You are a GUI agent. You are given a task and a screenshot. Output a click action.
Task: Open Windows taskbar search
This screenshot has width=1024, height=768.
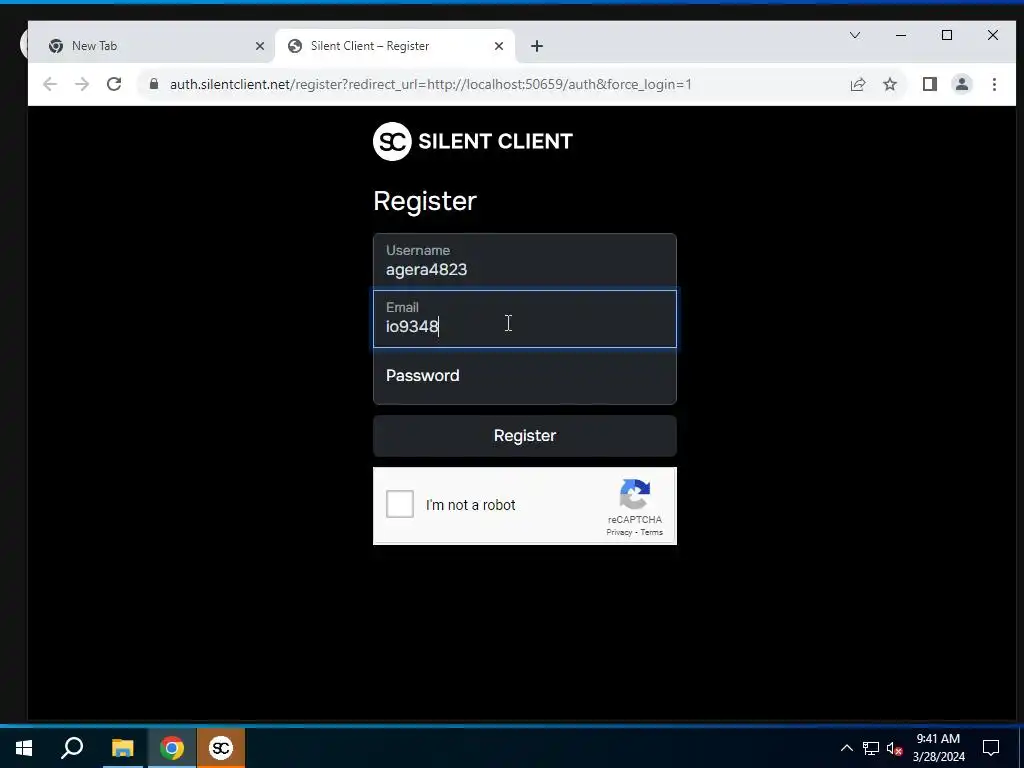pyautogui.click(x=72, y=748)
